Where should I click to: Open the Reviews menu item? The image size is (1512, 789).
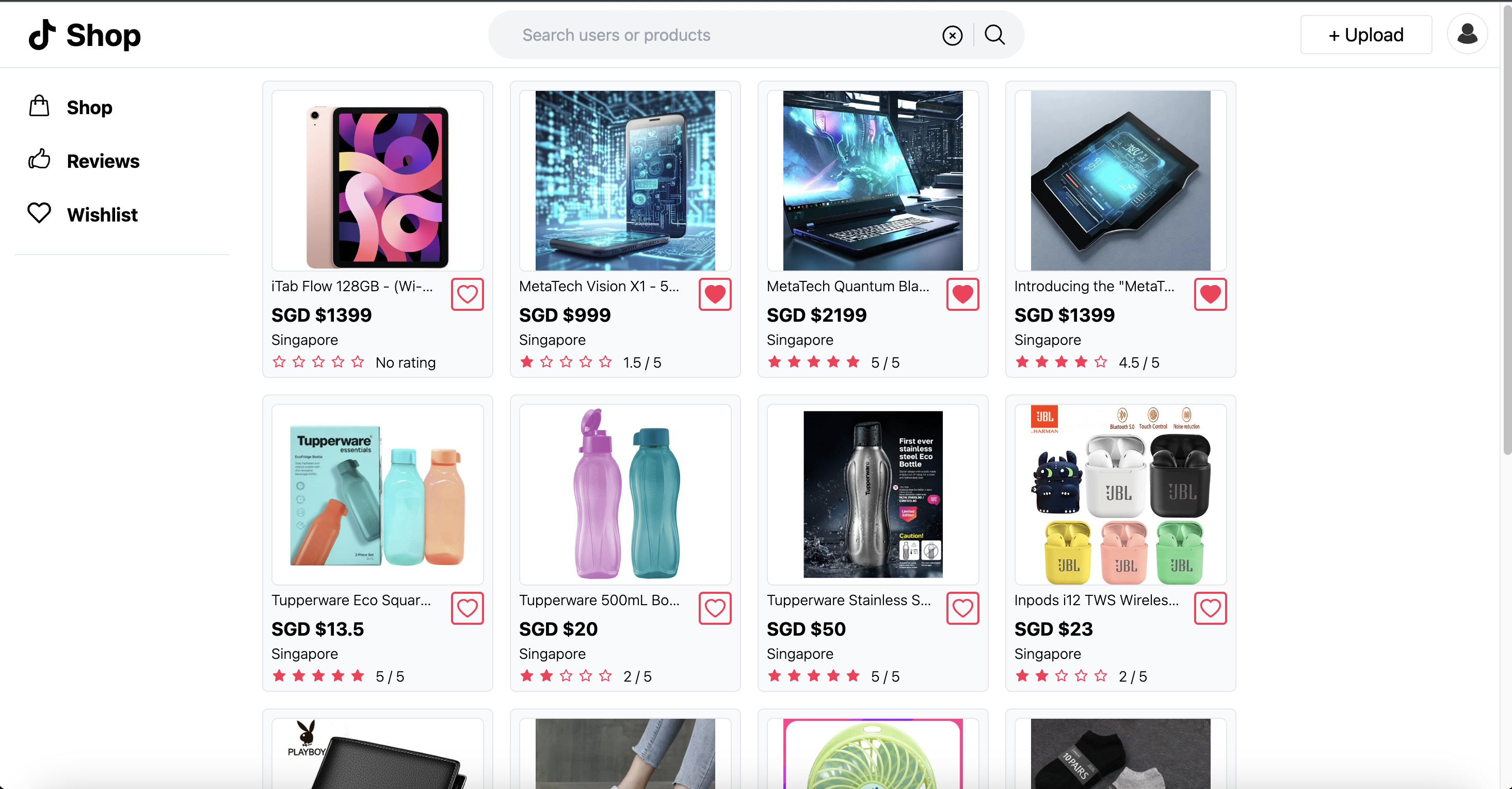coord(103,161)
